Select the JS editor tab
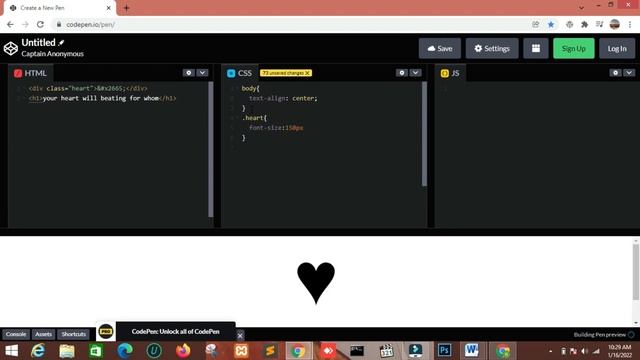Viewport: 640px width, 360px height. pyautogui.click(x=450, y=73)
